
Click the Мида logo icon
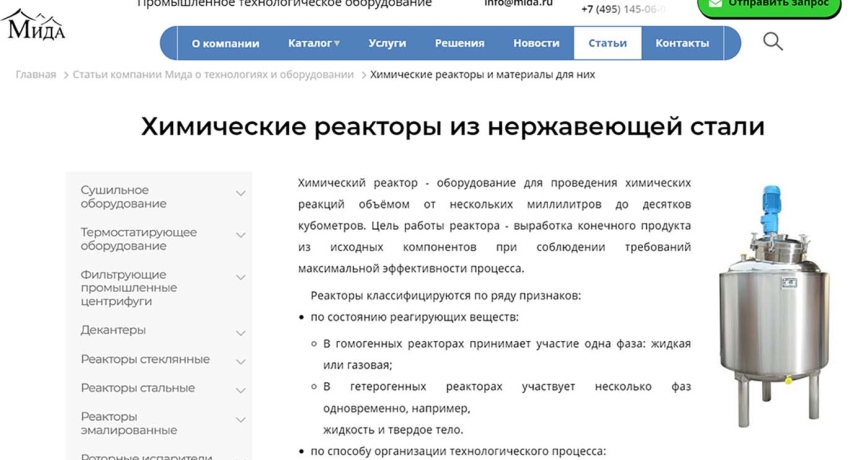tap(36, 26)
